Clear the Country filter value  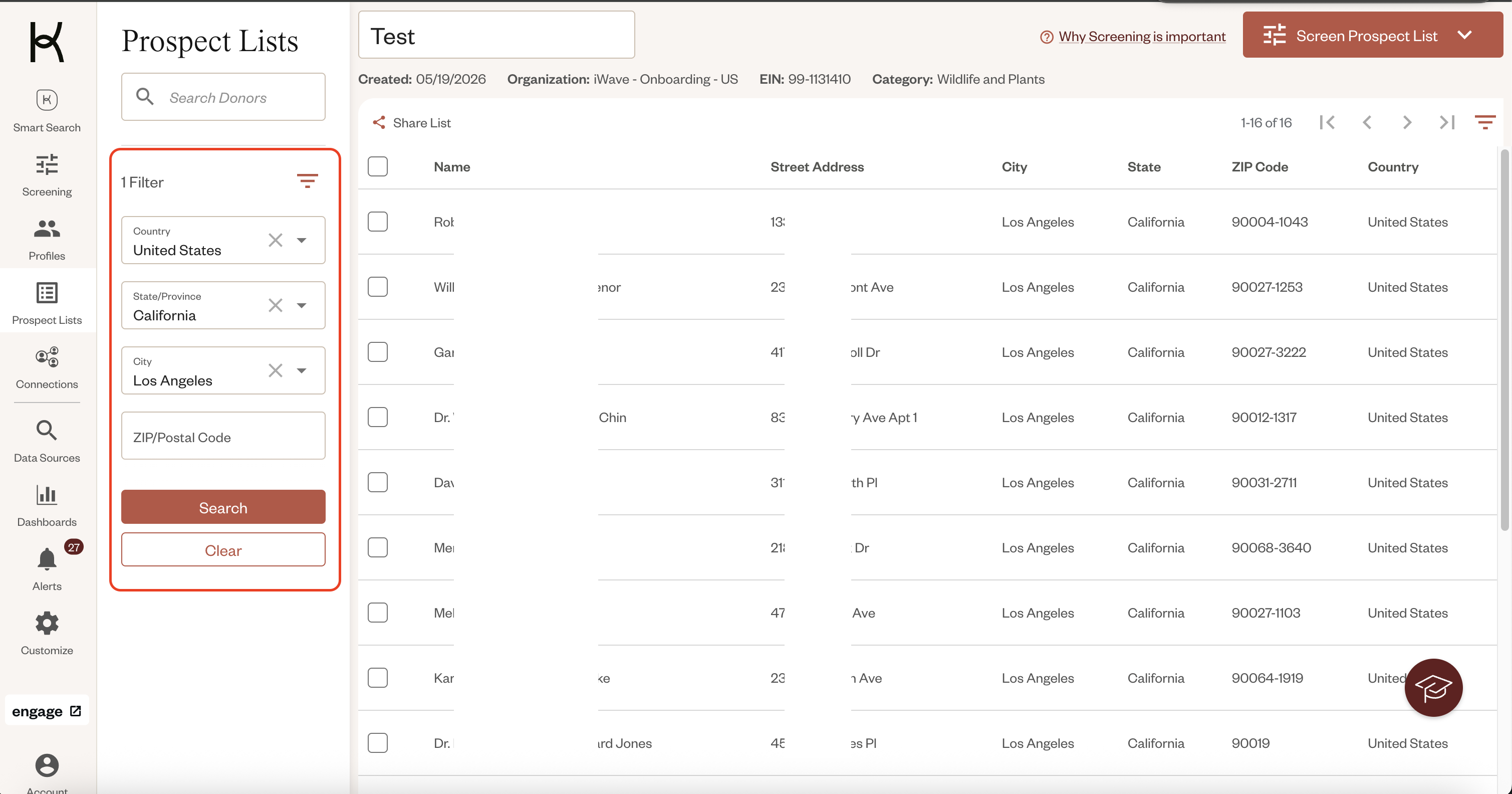click(x=275, y=240)
